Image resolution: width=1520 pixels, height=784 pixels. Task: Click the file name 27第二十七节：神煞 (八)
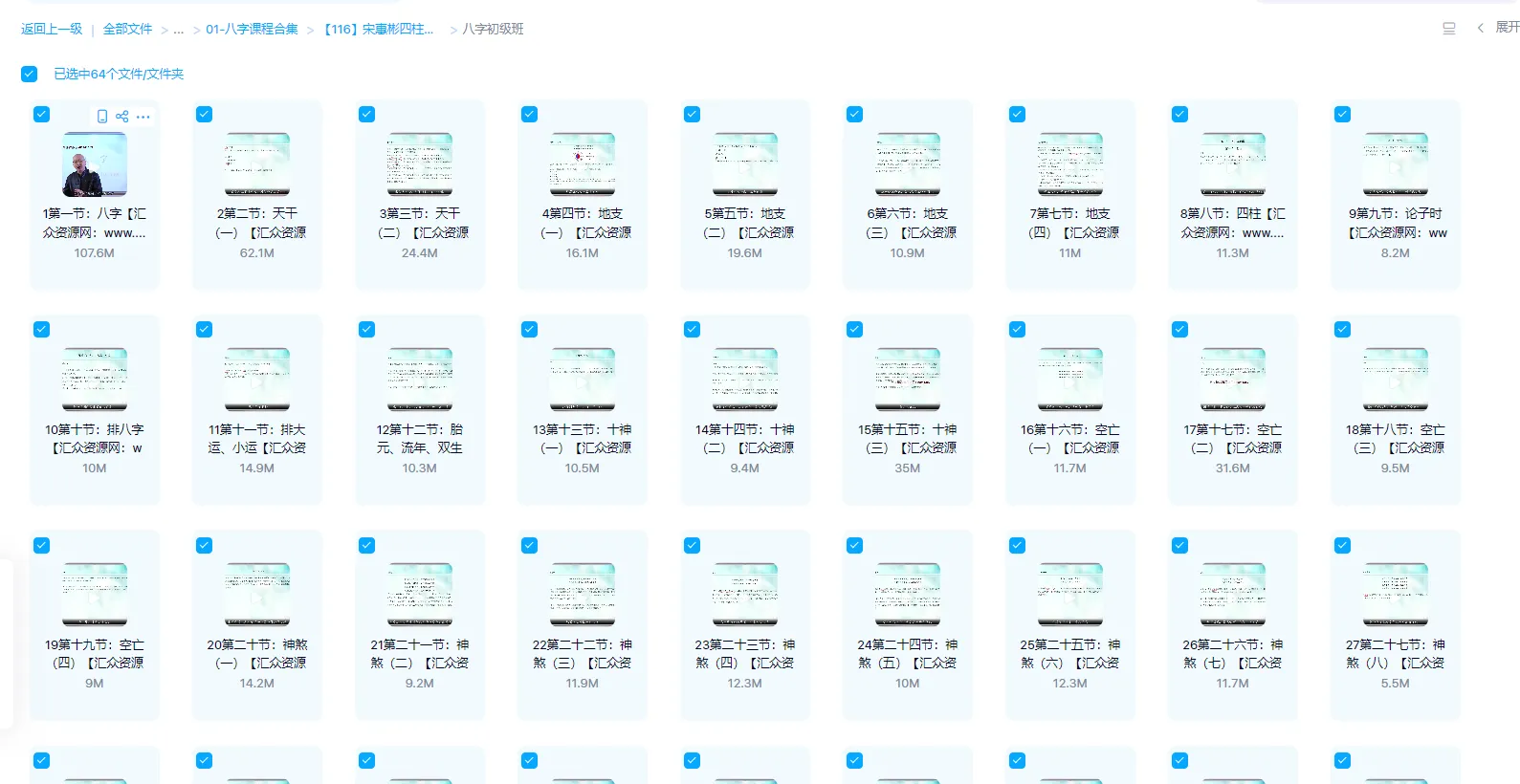click(1396, 654)
